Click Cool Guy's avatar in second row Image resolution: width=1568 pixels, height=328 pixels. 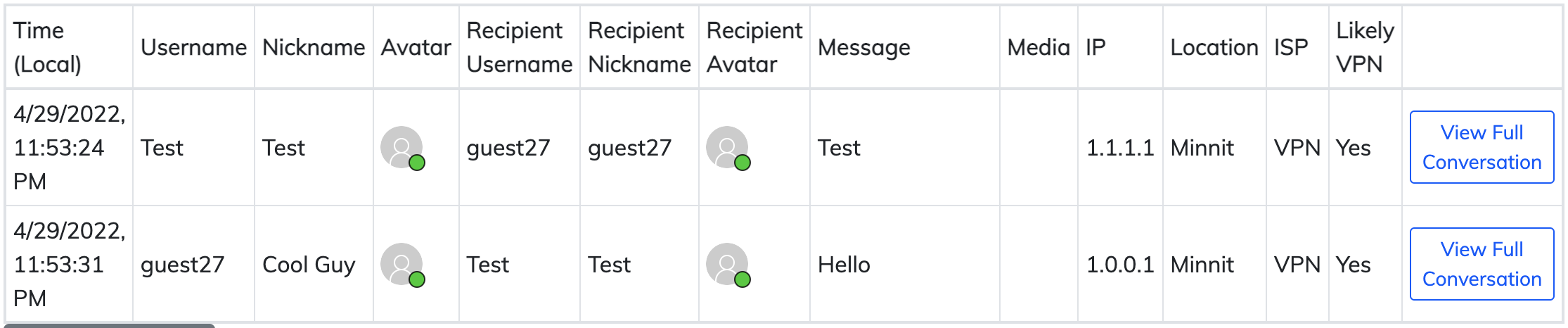402,264
